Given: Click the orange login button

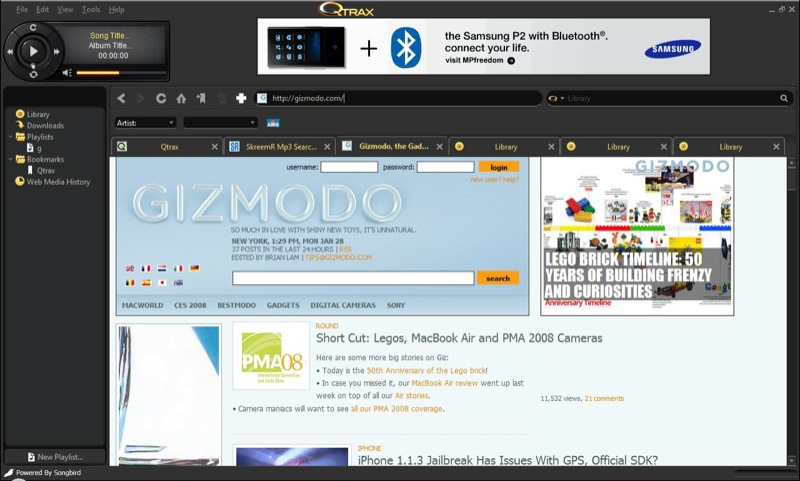Looking at the screenshot, I should pyautogui.click(x=498, y=167).
